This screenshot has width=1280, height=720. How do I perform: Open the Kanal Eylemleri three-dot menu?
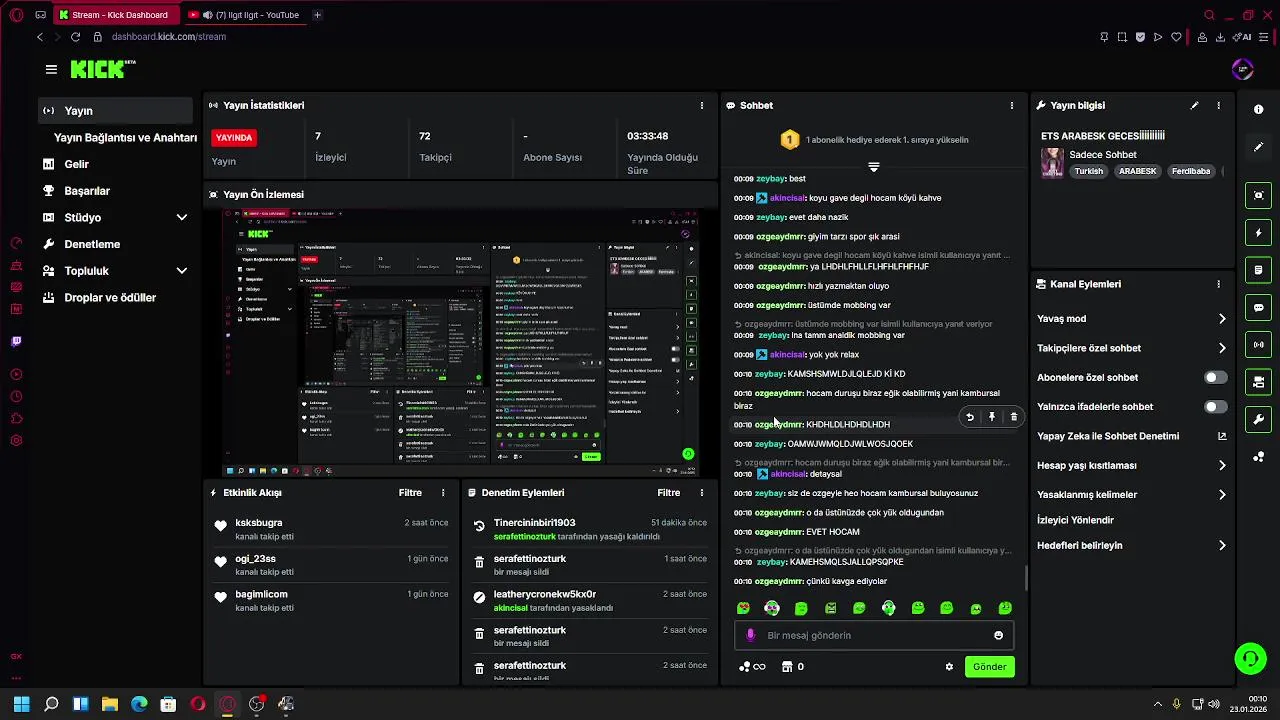(x=1218, y=284)
